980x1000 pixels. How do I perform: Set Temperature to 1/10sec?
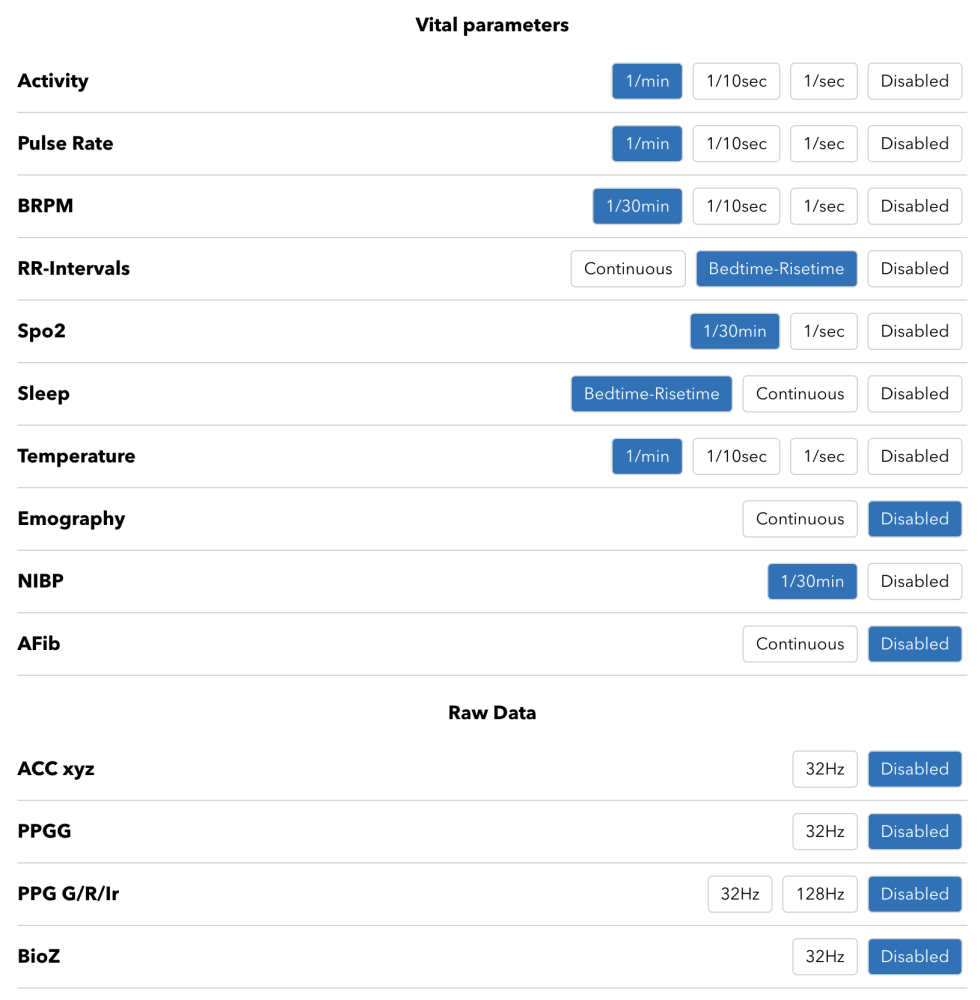[x=736, y=456]
